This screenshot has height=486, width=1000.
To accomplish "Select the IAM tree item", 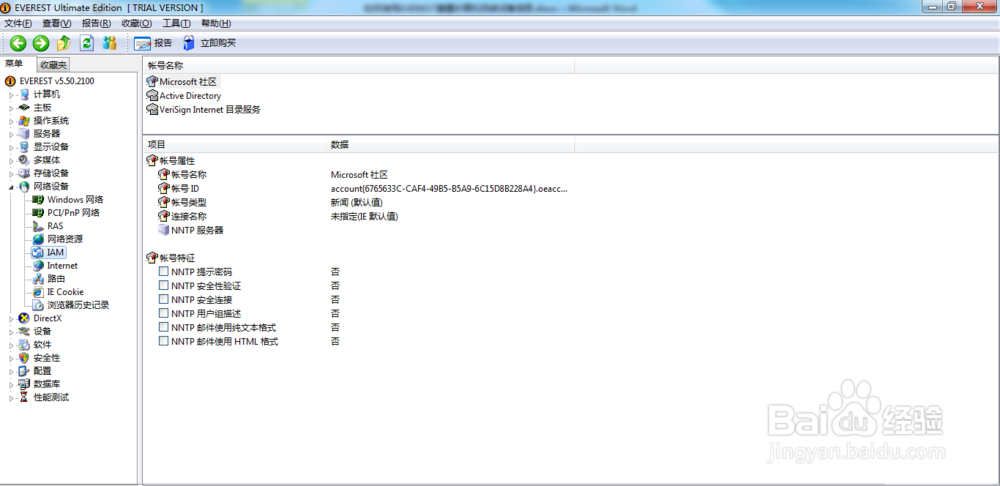I will (x=55, y=253).
